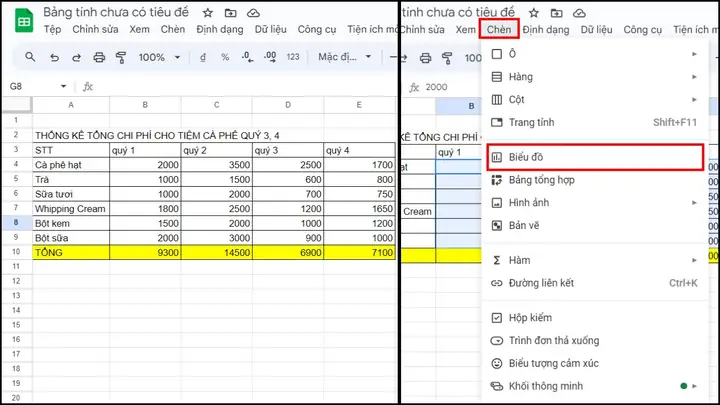The image size is (720, 405).
Task: Open Chèn menu in left window
Action: 173,29
